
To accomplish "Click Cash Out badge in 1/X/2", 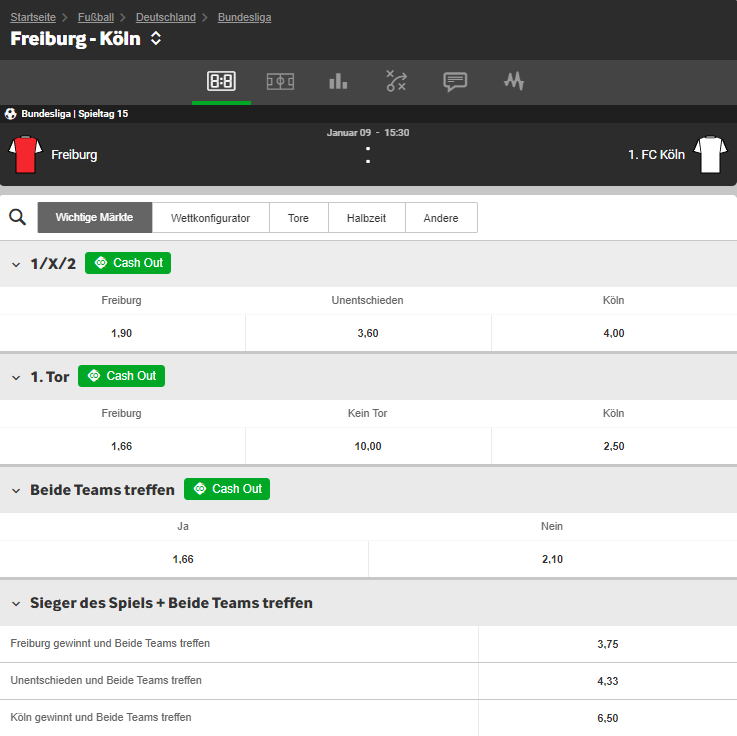I will (128, 263).
